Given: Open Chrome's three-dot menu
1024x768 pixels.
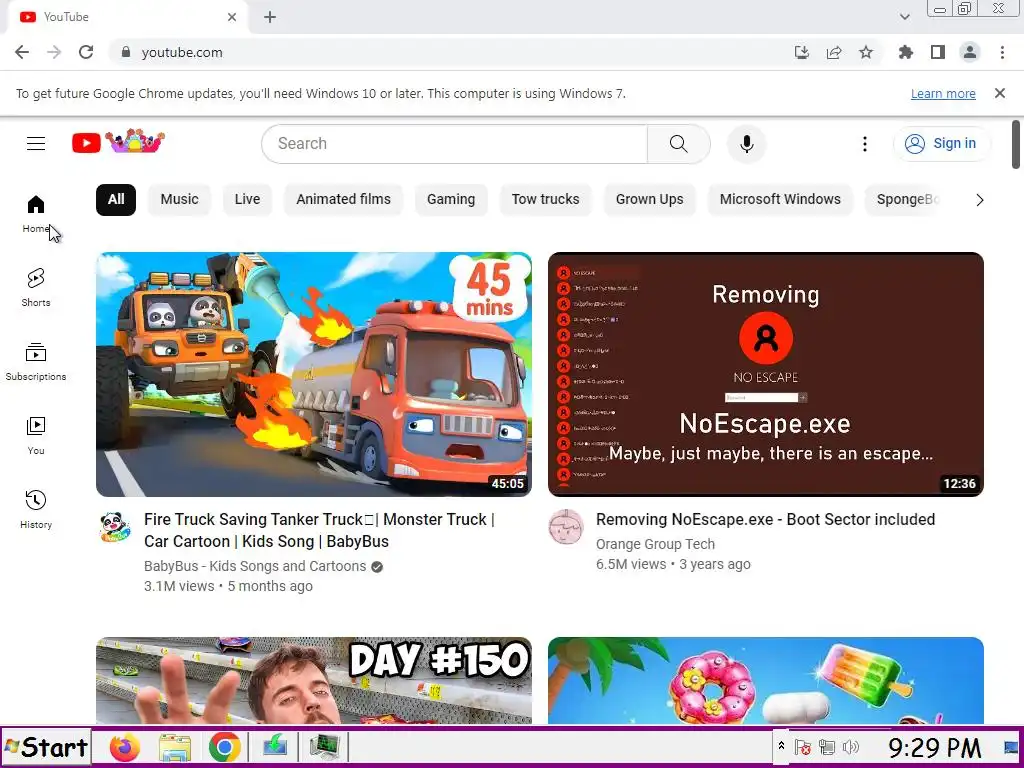Looking at the screenshot, I should tap(1002, 52).
